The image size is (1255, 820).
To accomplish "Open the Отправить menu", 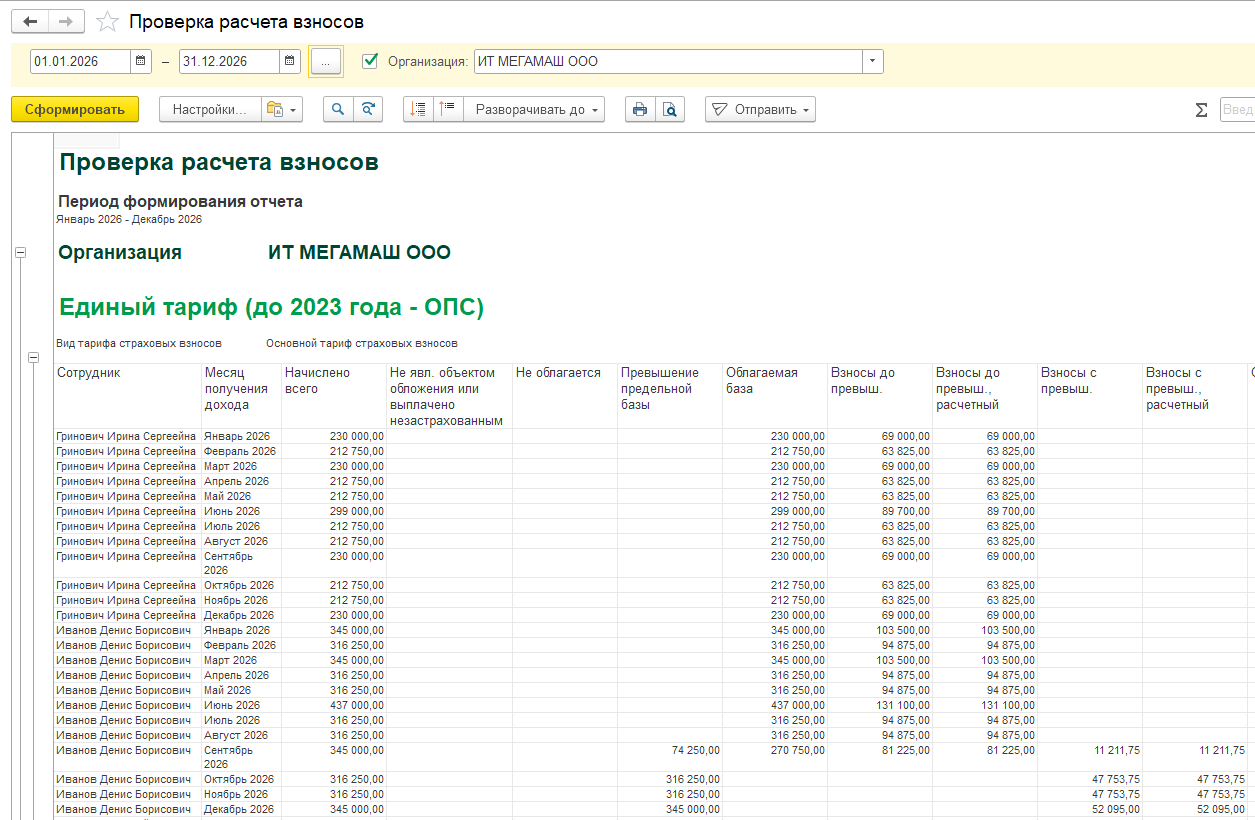I will (x=760, y=110).
